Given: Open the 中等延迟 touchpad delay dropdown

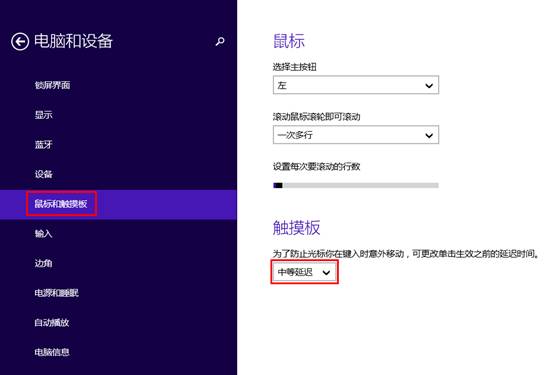Looking at the screenshot, I should click(x=305, y=272).
